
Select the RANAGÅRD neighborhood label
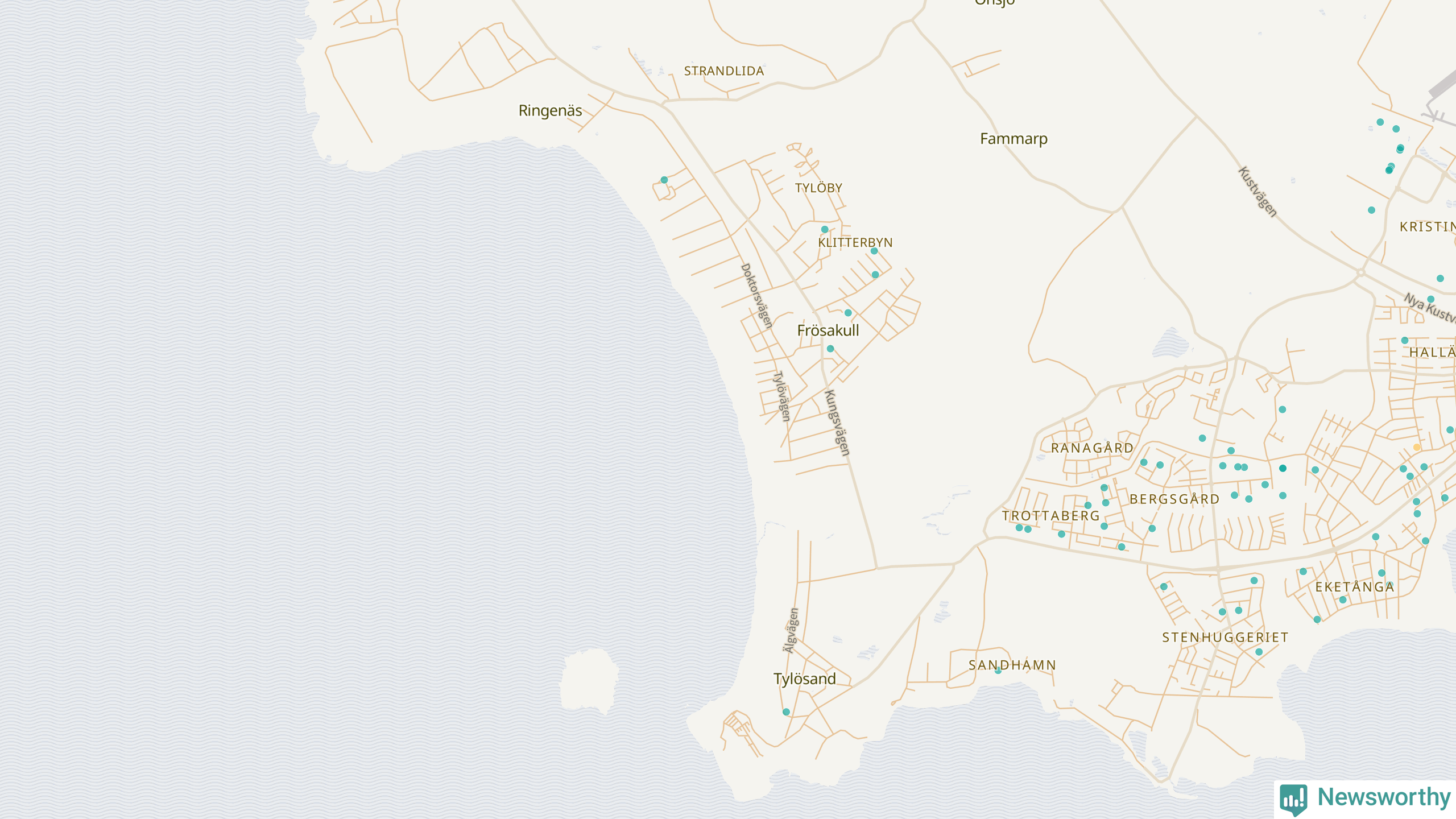point(1092,448)
